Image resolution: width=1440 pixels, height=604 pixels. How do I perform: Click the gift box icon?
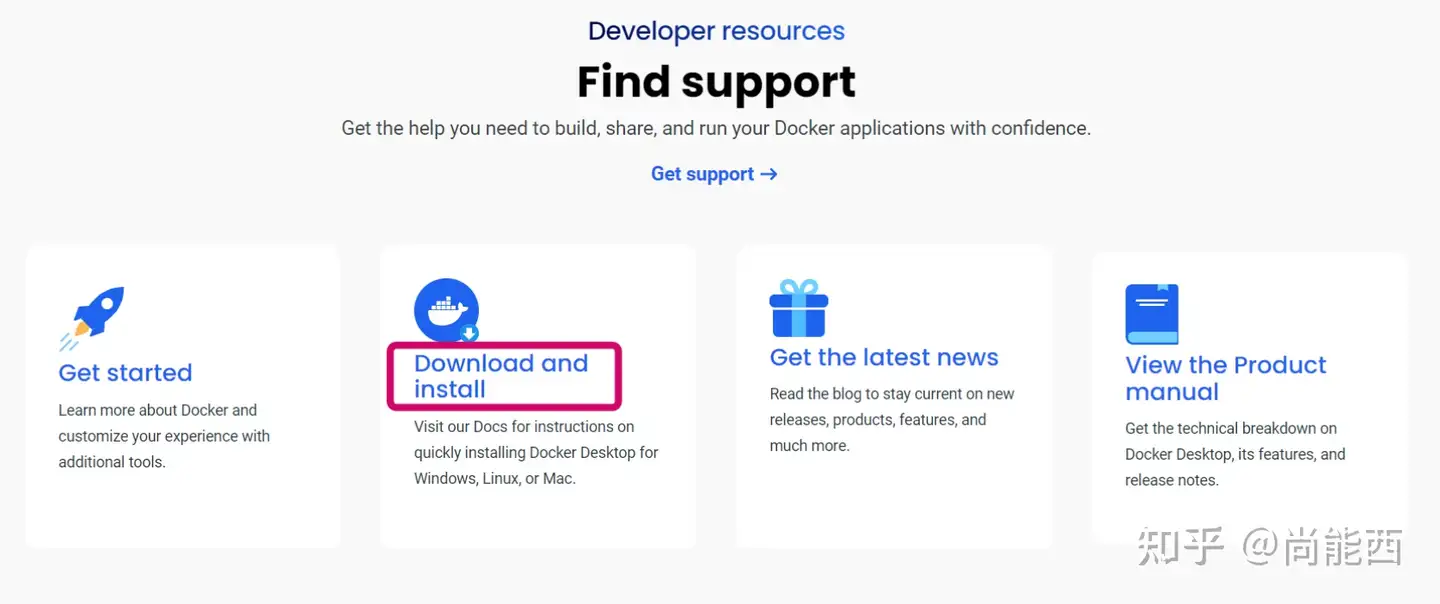coord(798,307)
